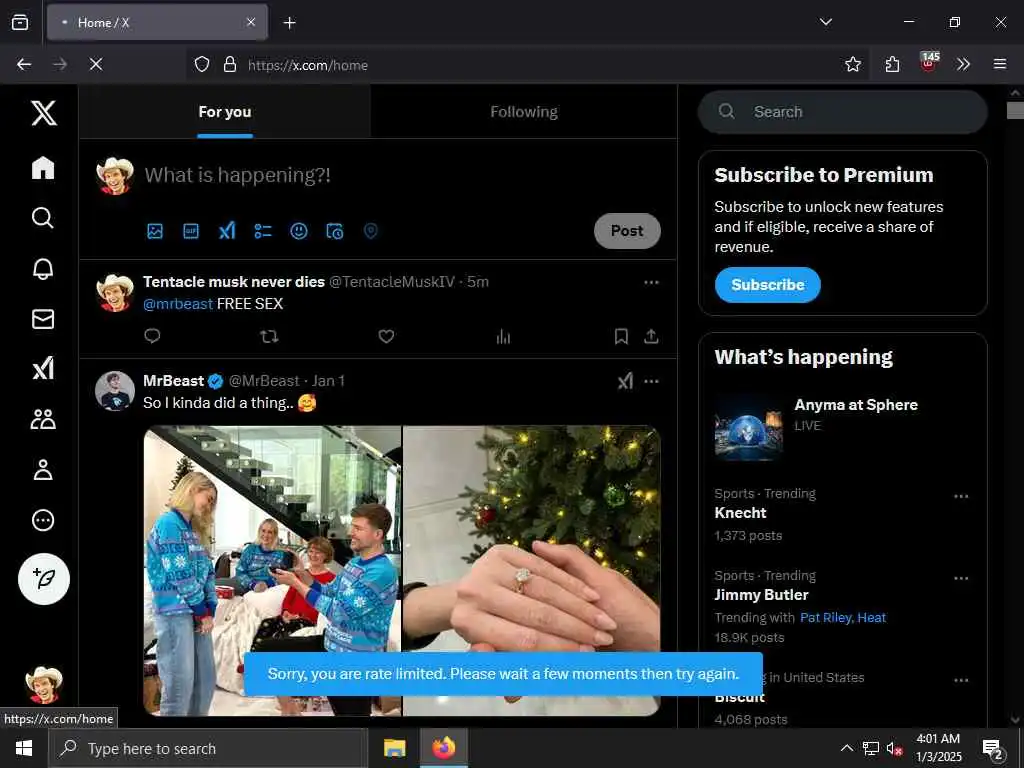Viewport: 1024px width, 768px height.
Task: Open more options for Jimmy Butler trend
Action: pyautogui.click(x=961, y=579)
